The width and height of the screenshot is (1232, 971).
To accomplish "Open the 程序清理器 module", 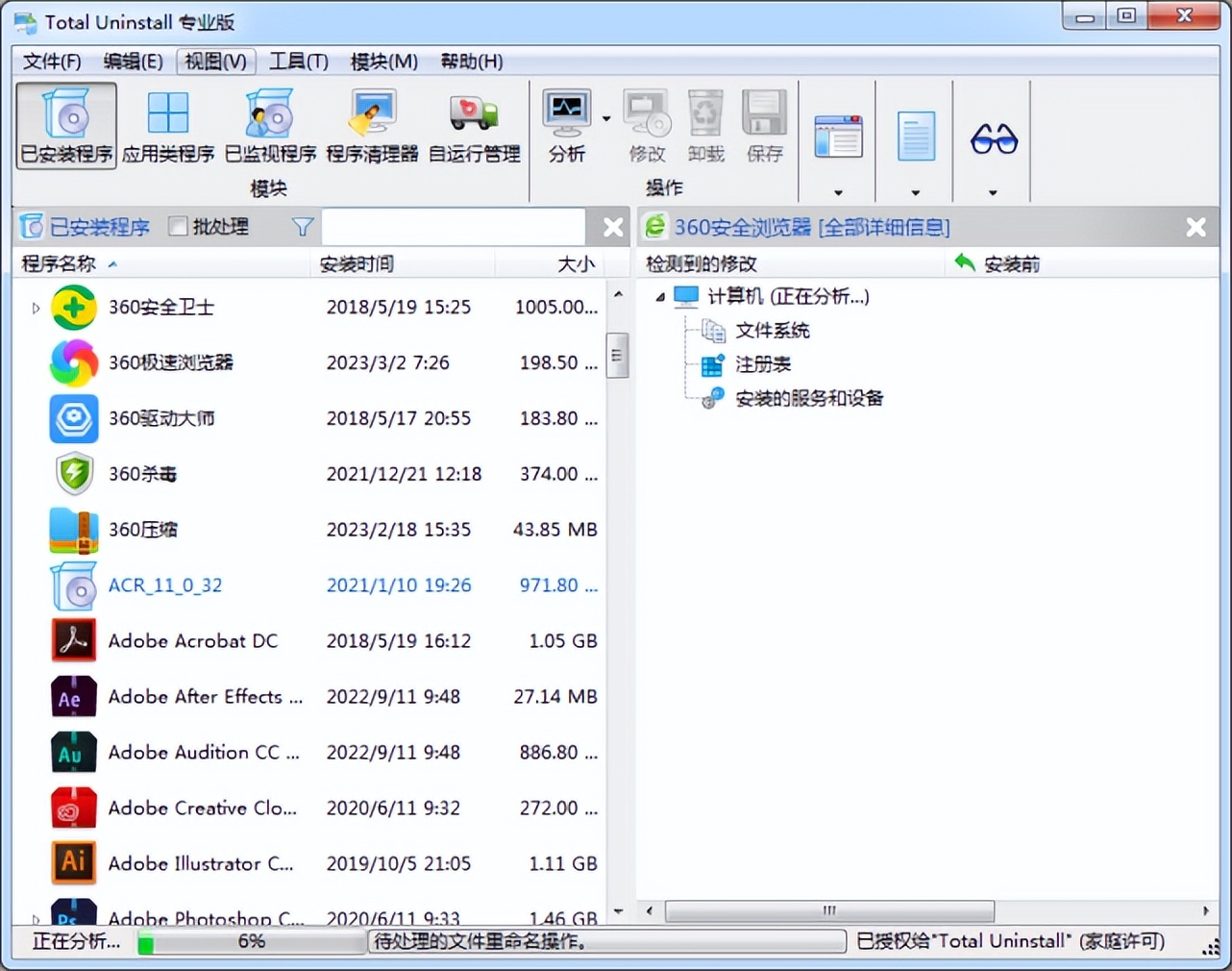I will coord(372,125).
